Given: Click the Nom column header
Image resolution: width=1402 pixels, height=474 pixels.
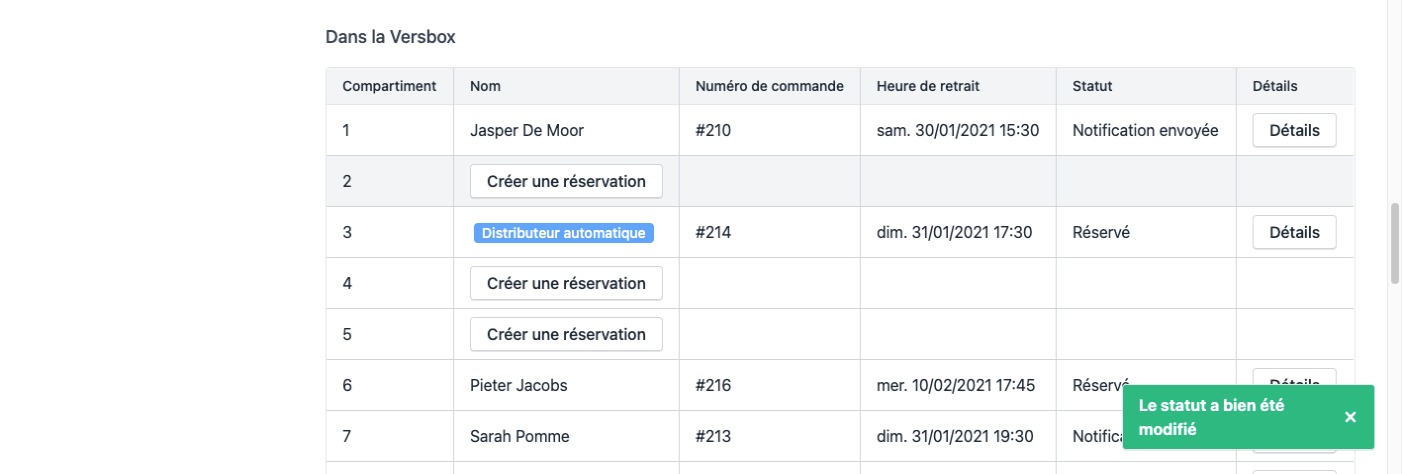Looking at the screenshot, I should tap(485, 86).
